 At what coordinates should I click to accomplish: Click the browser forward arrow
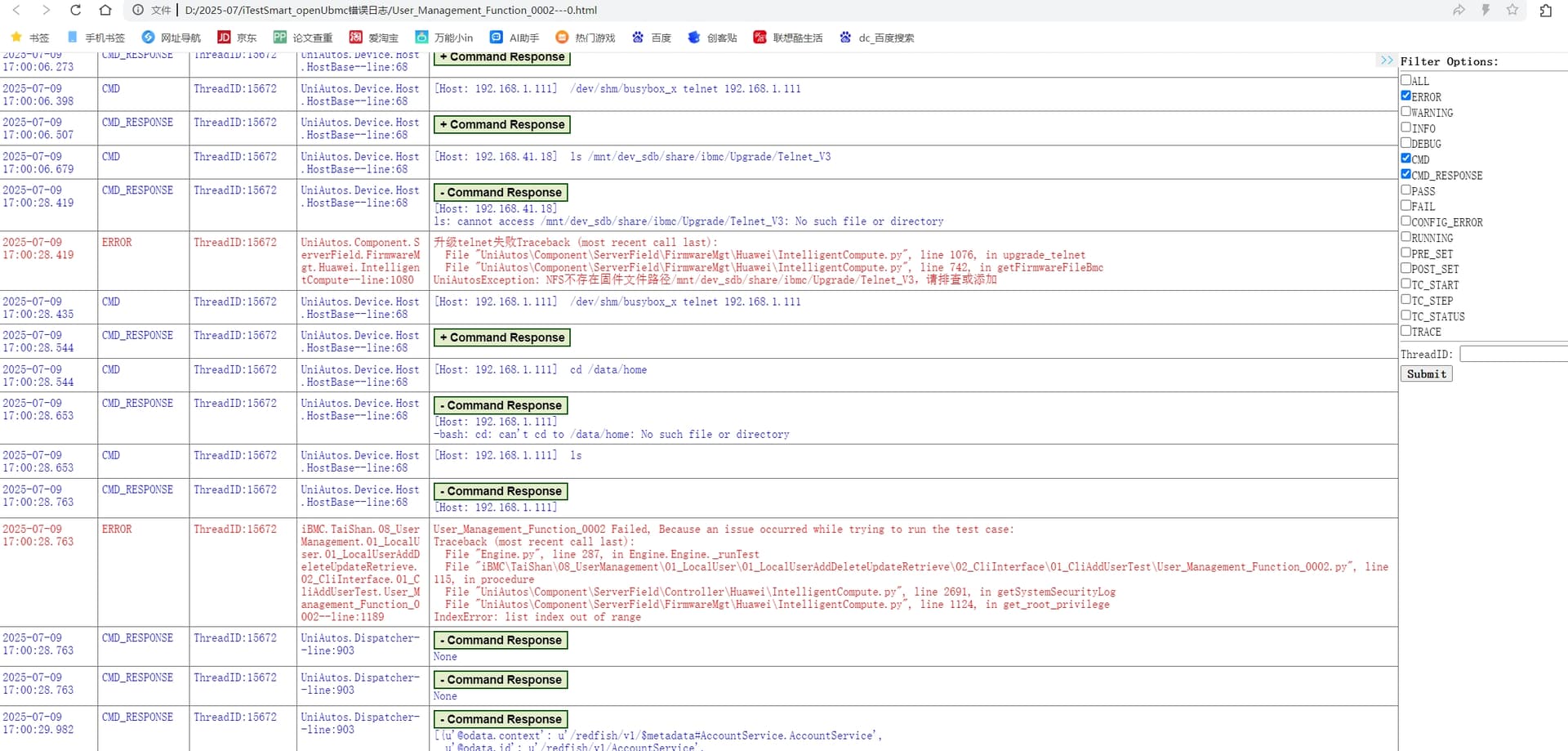(46, 10)
